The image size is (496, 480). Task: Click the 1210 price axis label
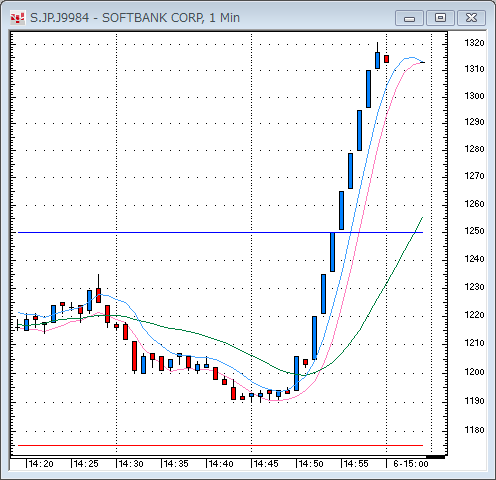(x=474, y=343)
